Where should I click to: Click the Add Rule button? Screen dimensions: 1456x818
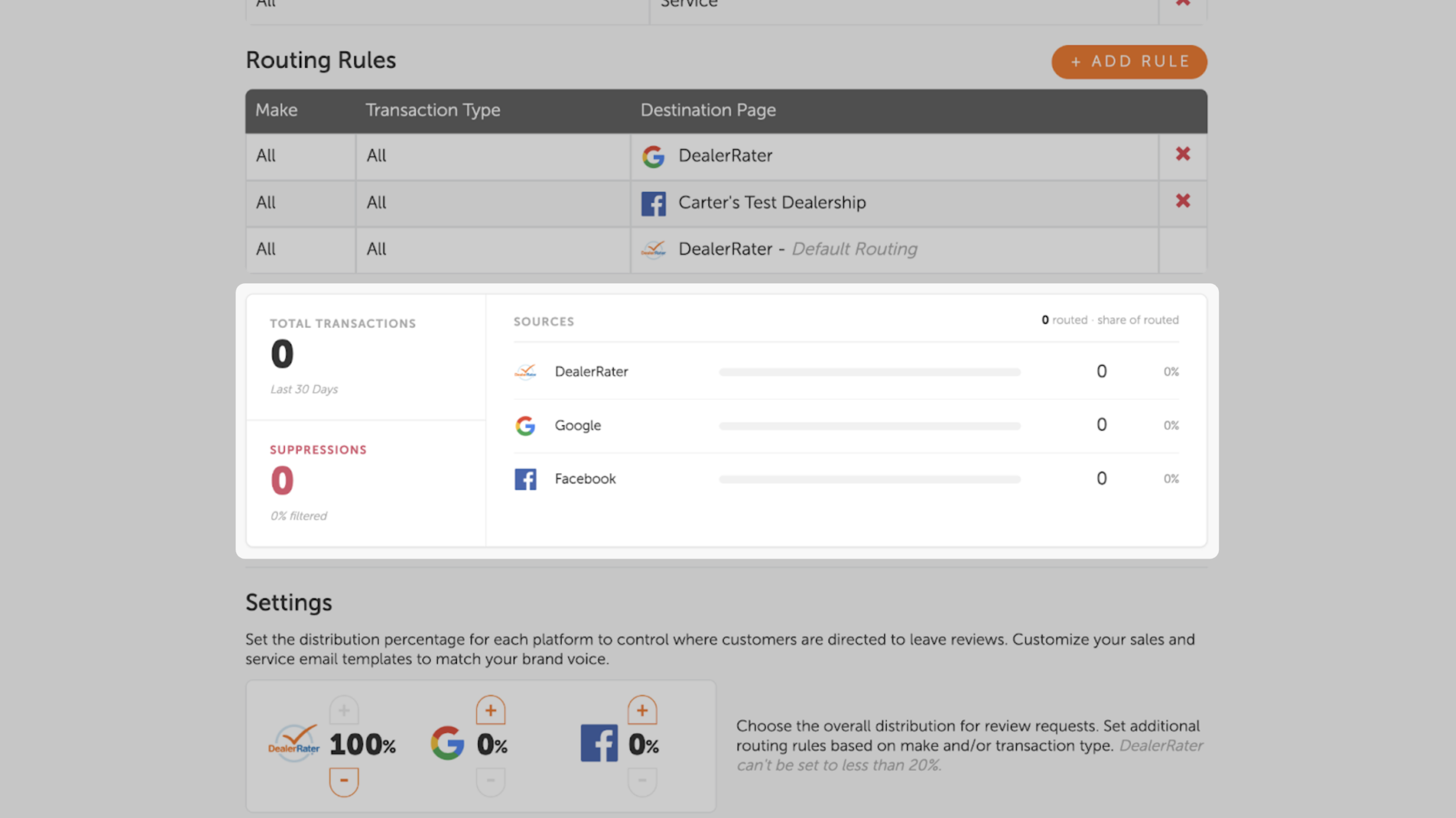1129,61
